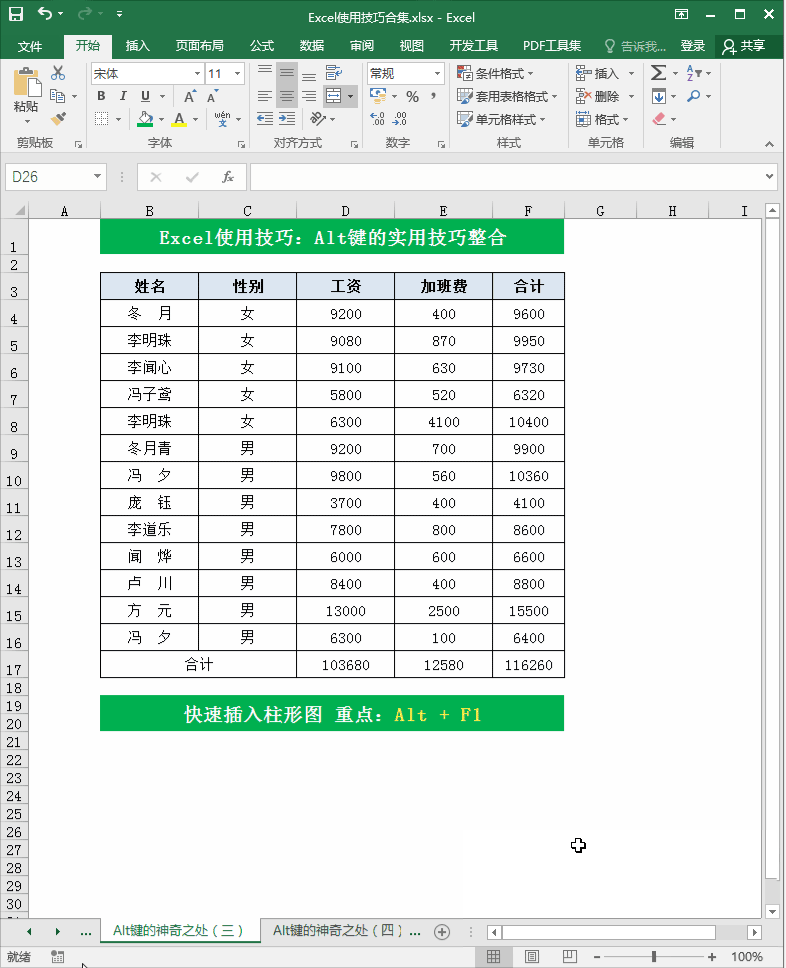Open the Name Box D26 dropdown

point(98,177)
